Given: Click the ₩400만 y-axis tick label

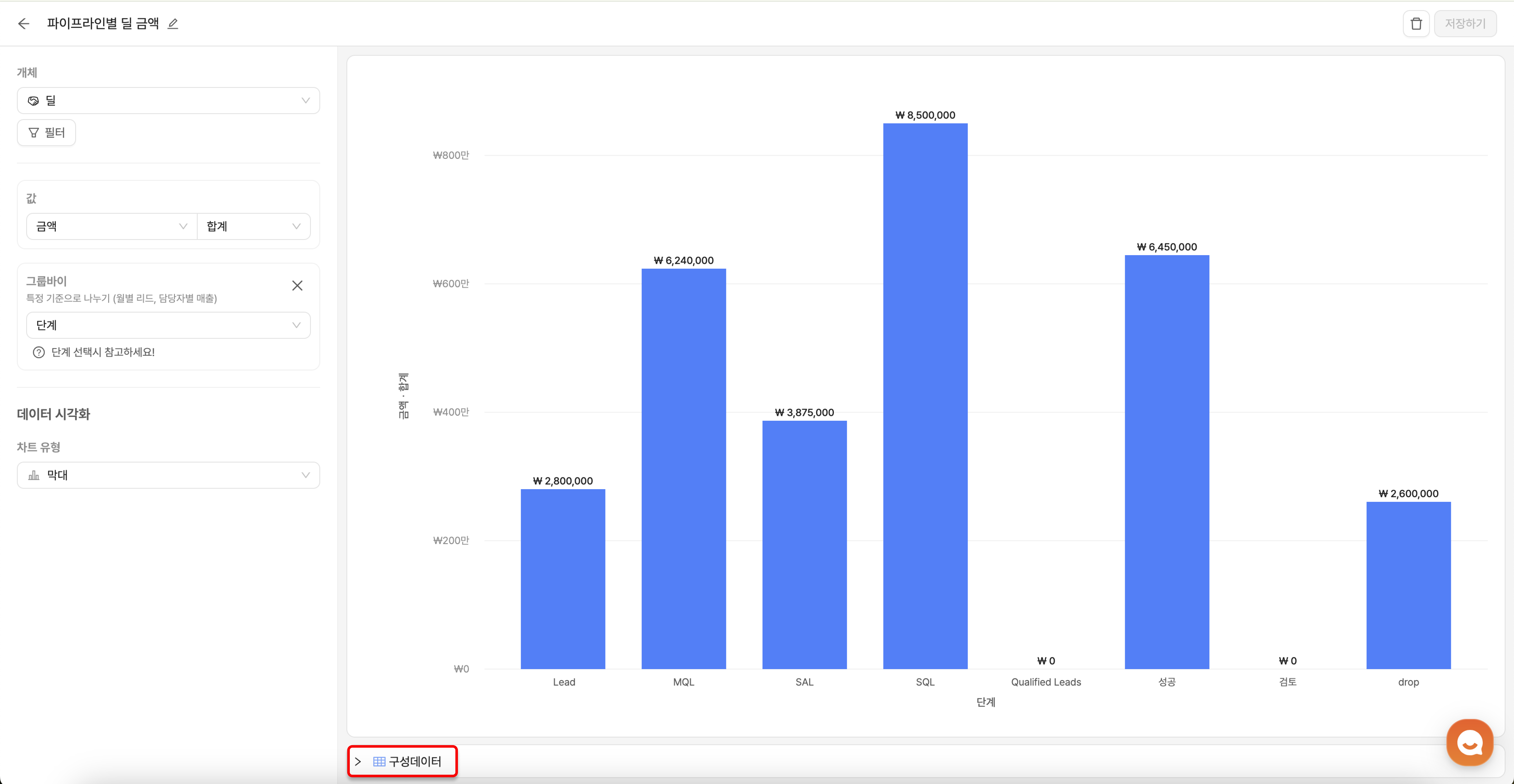Looking at the screenshot, I should pos(451,412).
